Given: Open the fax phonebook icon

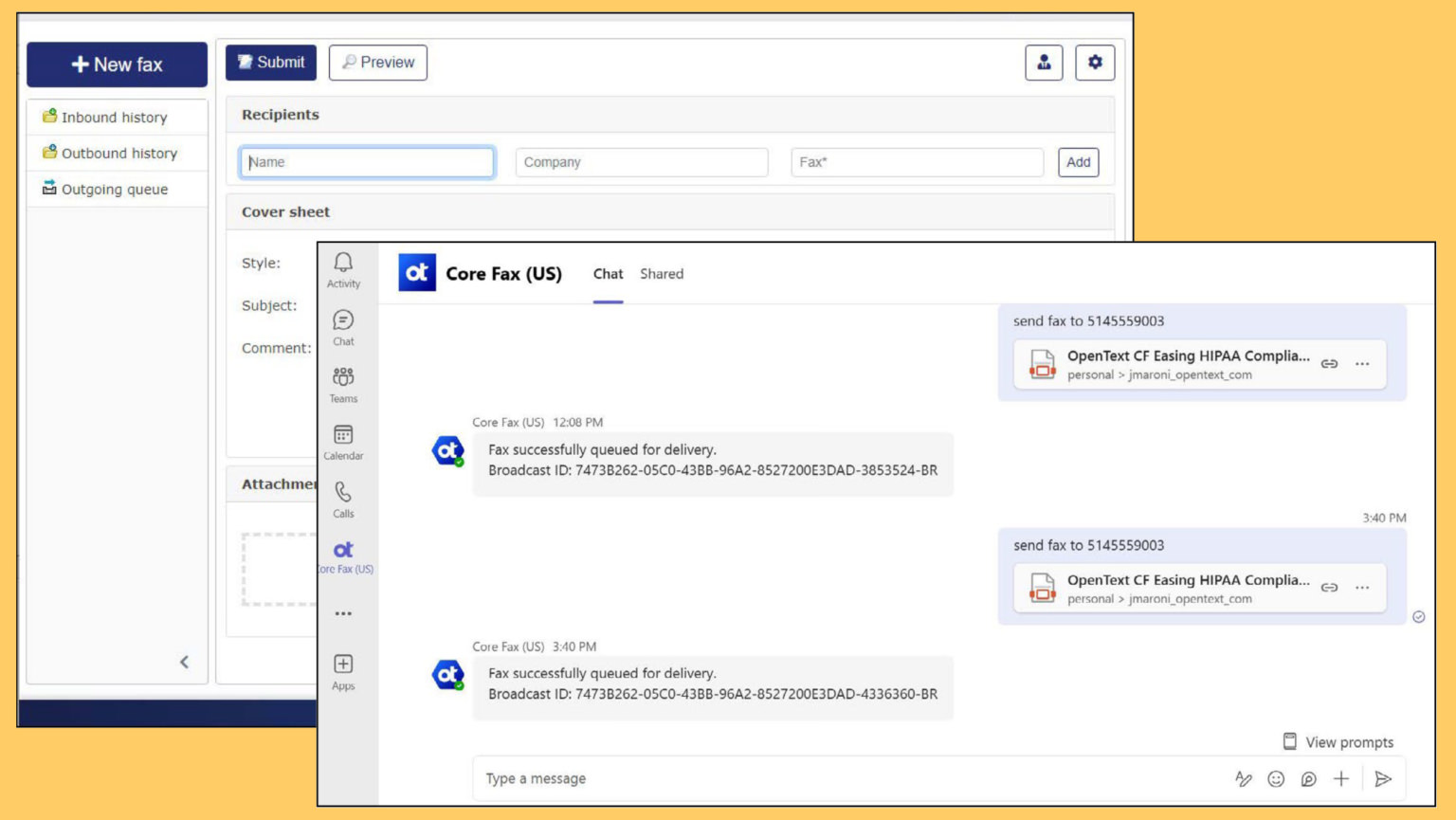Looking at the screenshot, I should [x=1046, y=63].
